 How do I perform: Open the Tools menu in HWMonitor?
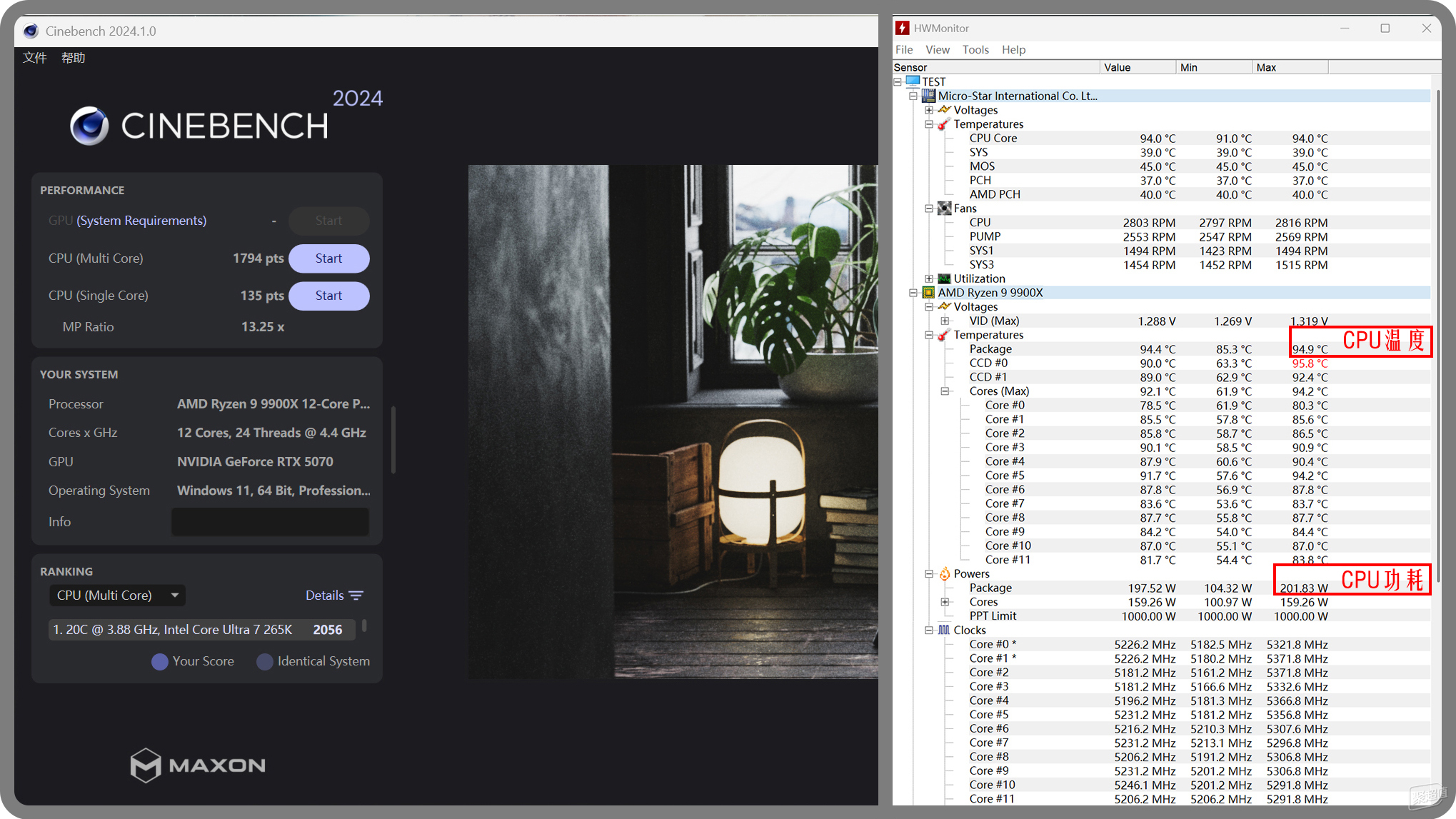[975, 50]
